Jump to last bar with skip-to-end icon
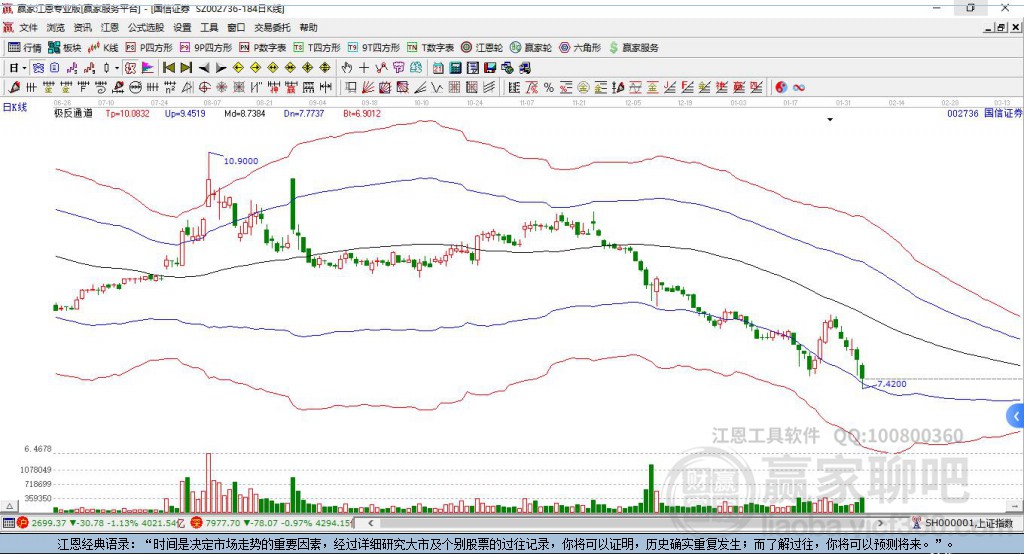Viewport: 1024px width, 554px height. pos(186,67)
